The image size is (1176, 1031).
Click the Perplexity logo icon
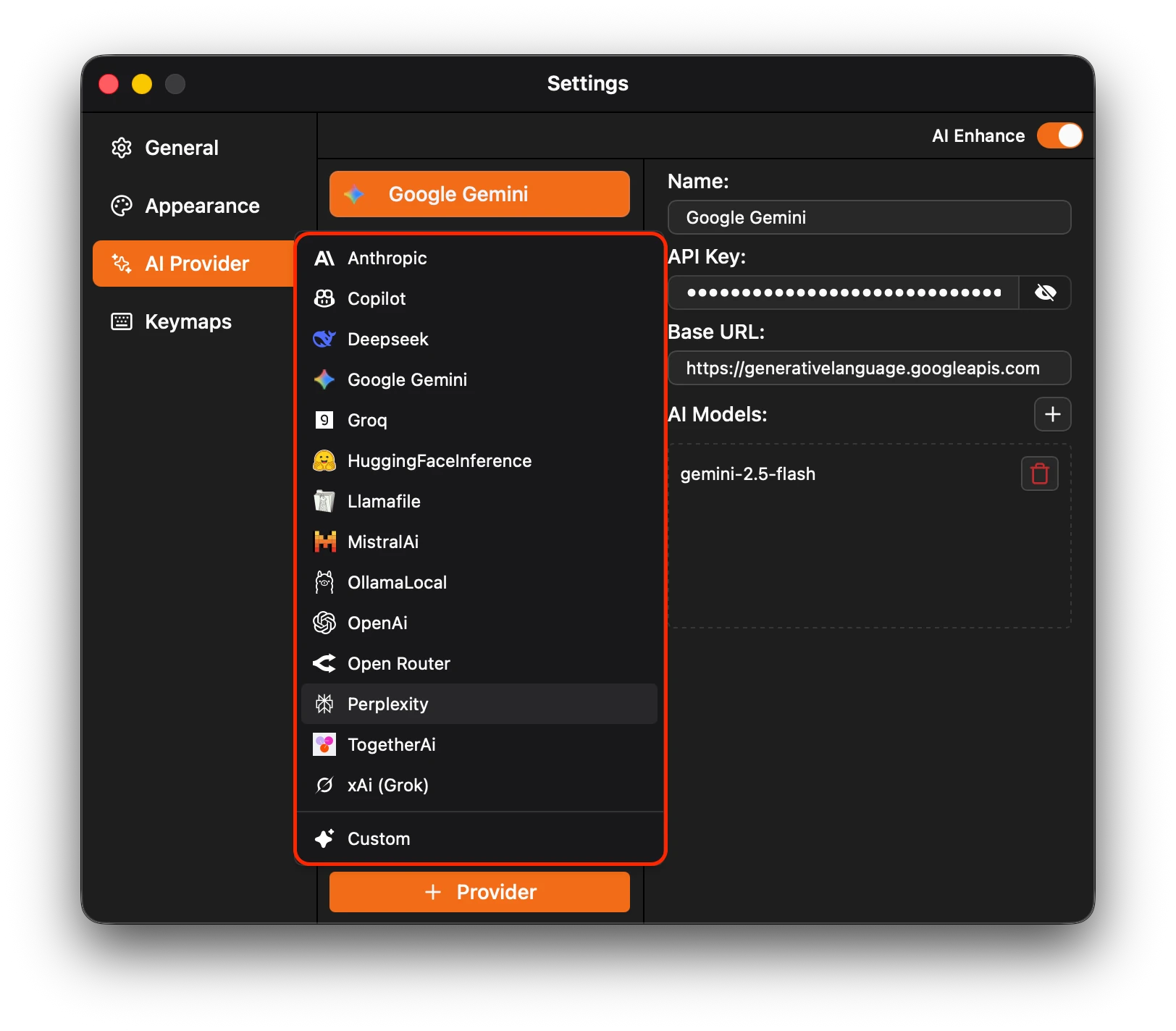pos(324,704)
